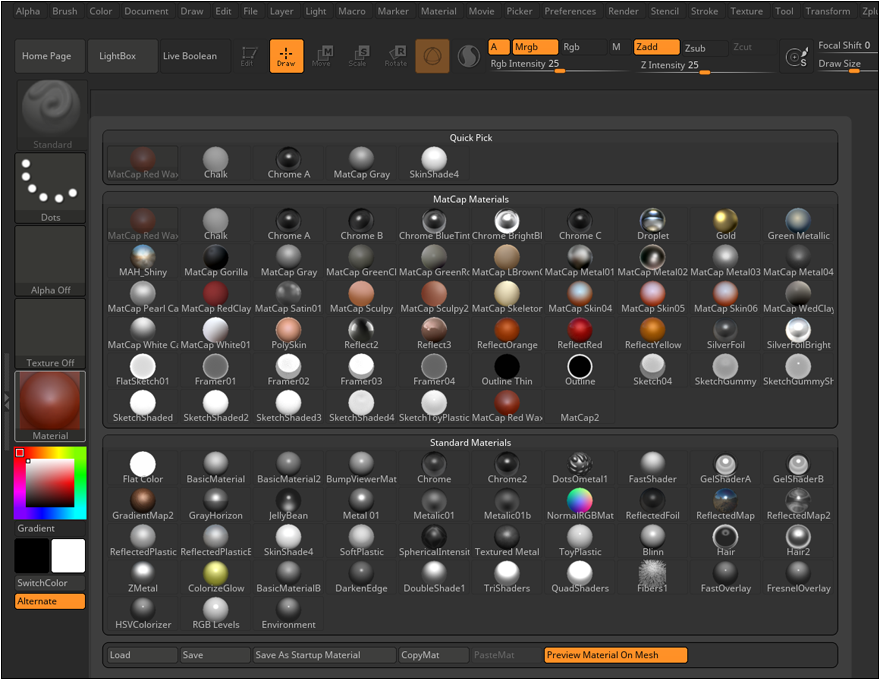Viewport: 880px width, 680px height.
Task: Select the Droplet MatCap material
Action: [x=653, y=224]
